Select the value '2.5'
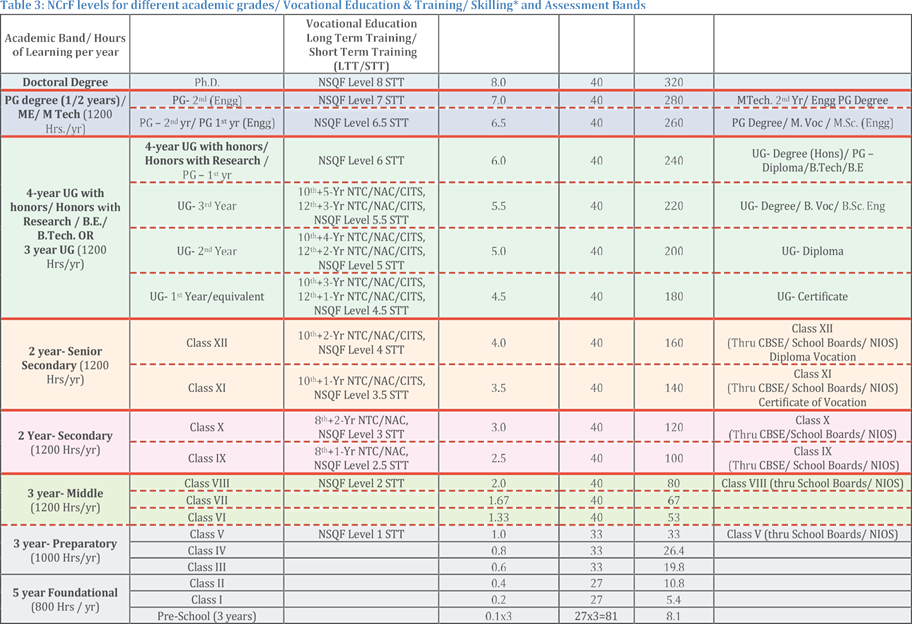Viewport: 912px width, 624px height. pos(498,458)
